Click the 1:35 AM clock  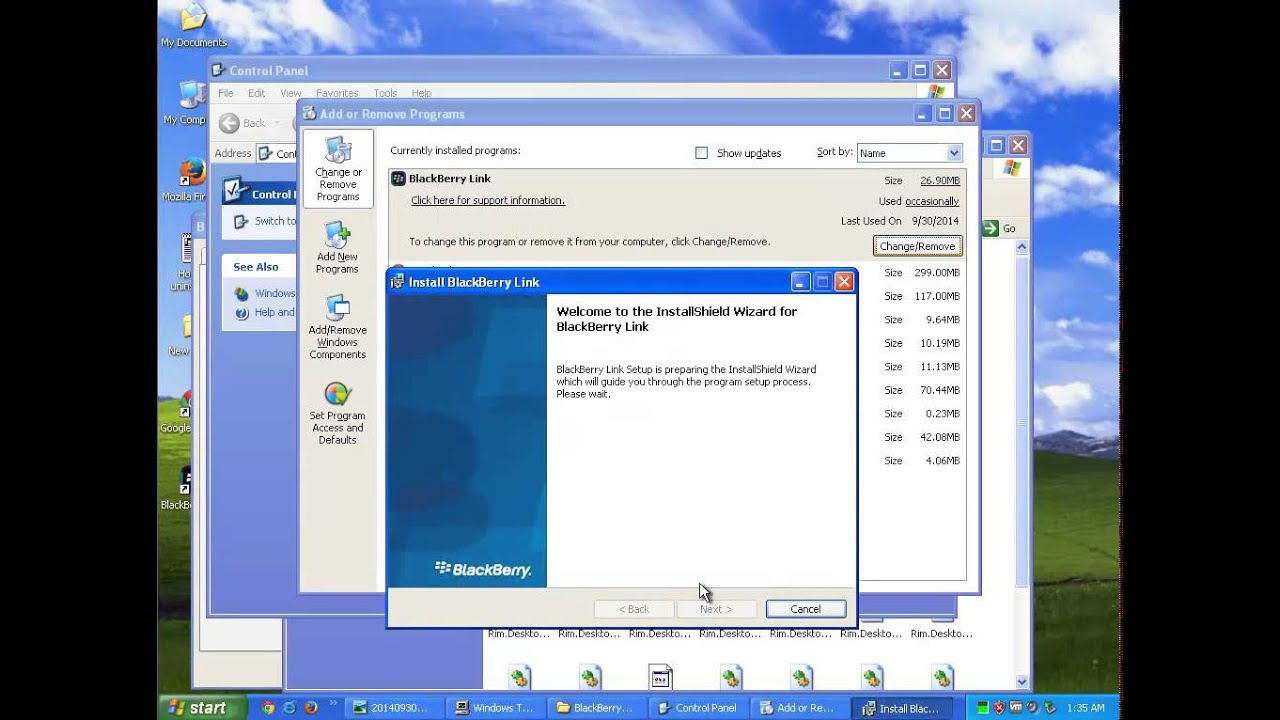[1085, 708]
